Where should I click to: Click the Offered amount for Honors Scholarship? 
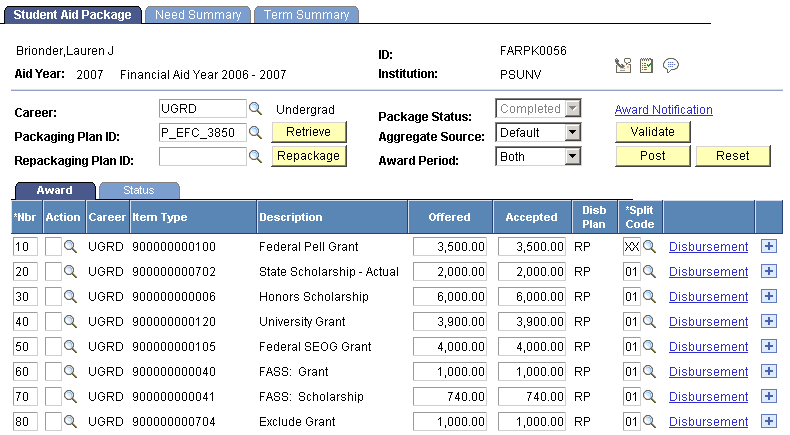coord(450,296)
